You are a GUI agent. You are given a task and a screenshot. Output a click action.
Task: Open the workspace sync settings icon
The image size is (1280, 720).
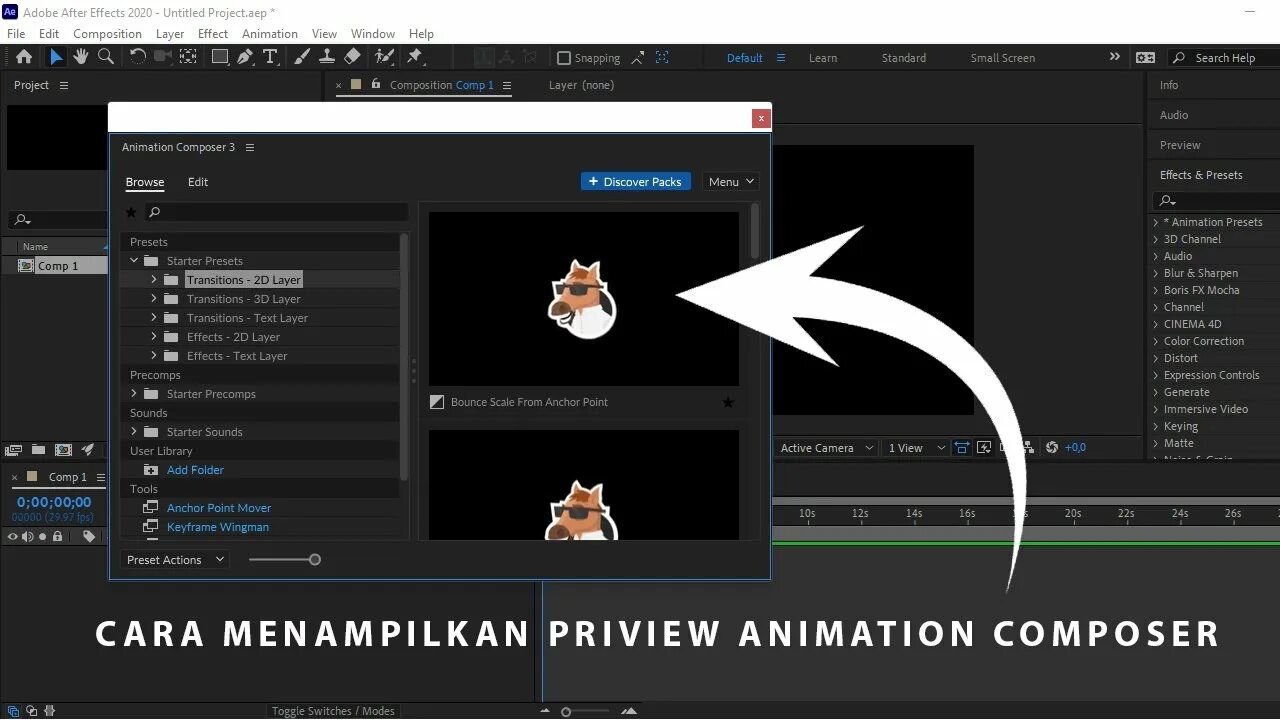tap(1146, 58)
